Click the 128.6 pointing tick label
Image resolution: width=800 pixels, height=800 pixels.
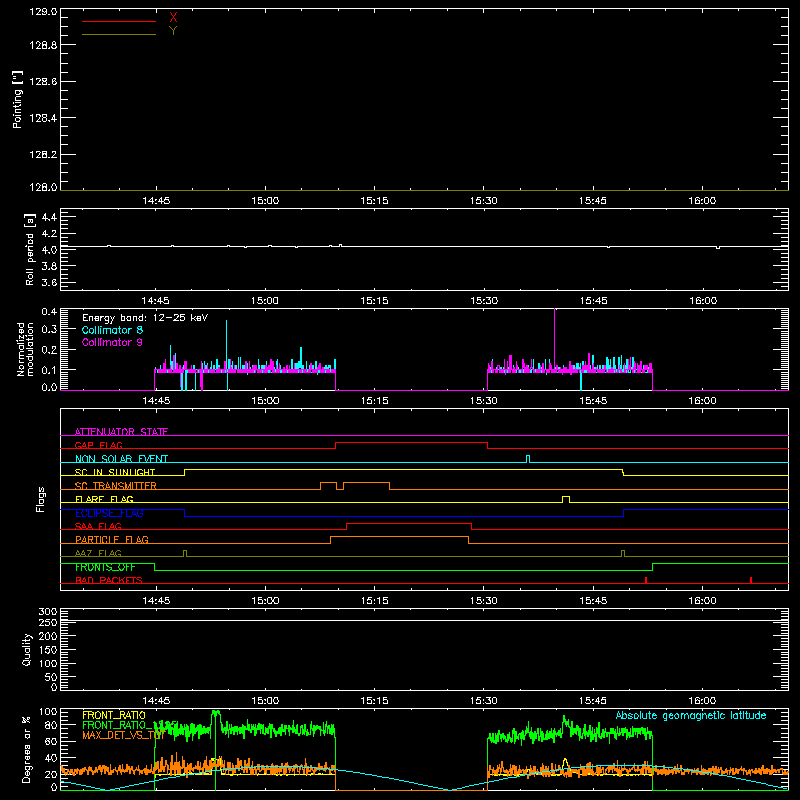pos(43,82)
